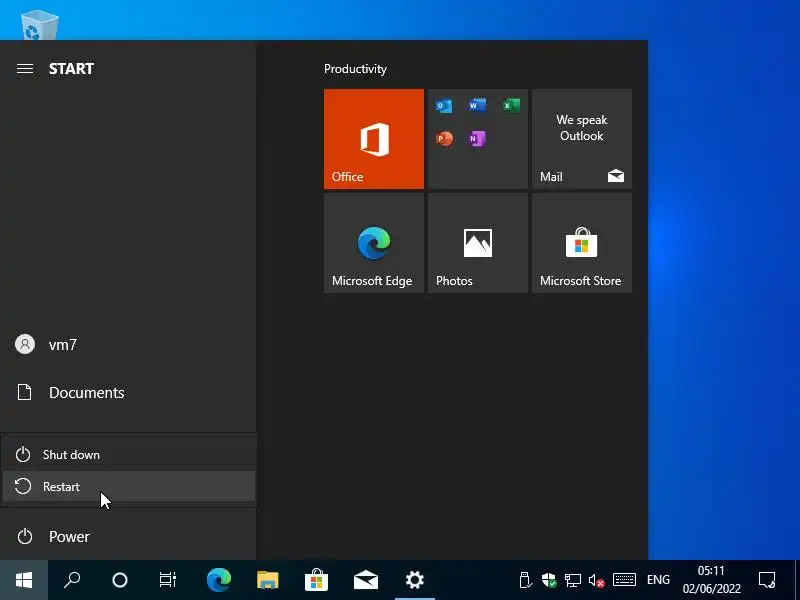
Task: Open the network tray icon
Action: pyautogui.click(x=572, y=580)
